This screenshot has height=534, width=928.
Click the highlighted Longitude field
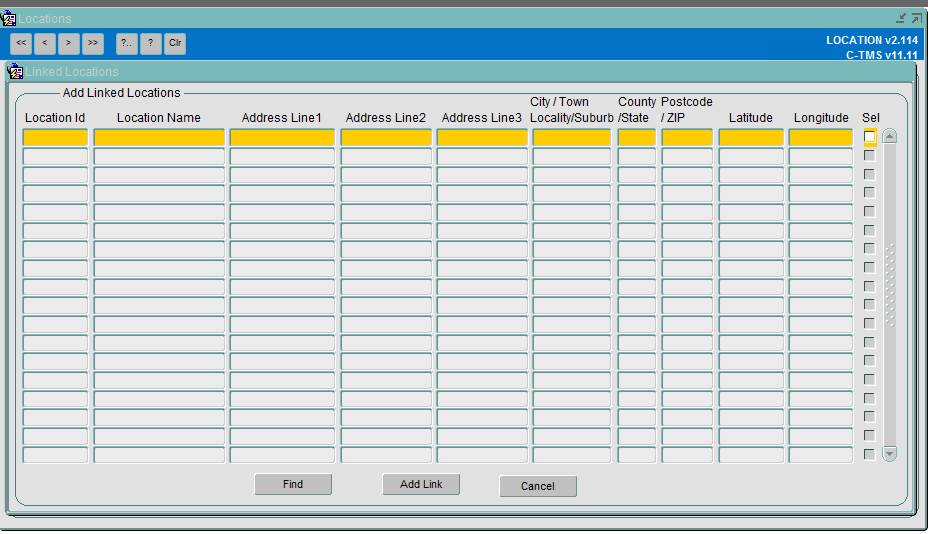821,137
